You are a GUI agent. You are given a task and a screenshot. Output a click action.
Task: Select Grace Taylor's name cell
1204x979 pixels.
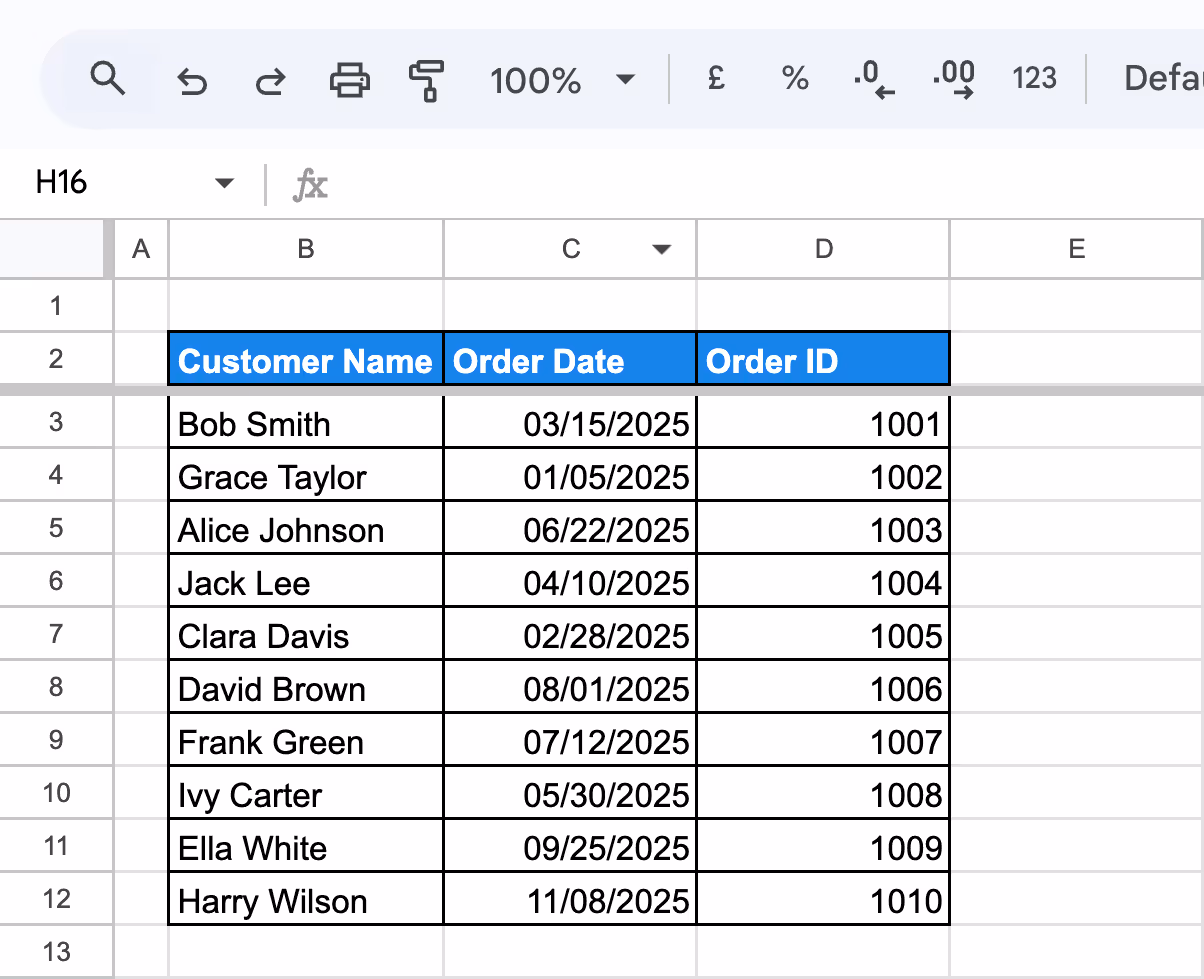point(305,476)
